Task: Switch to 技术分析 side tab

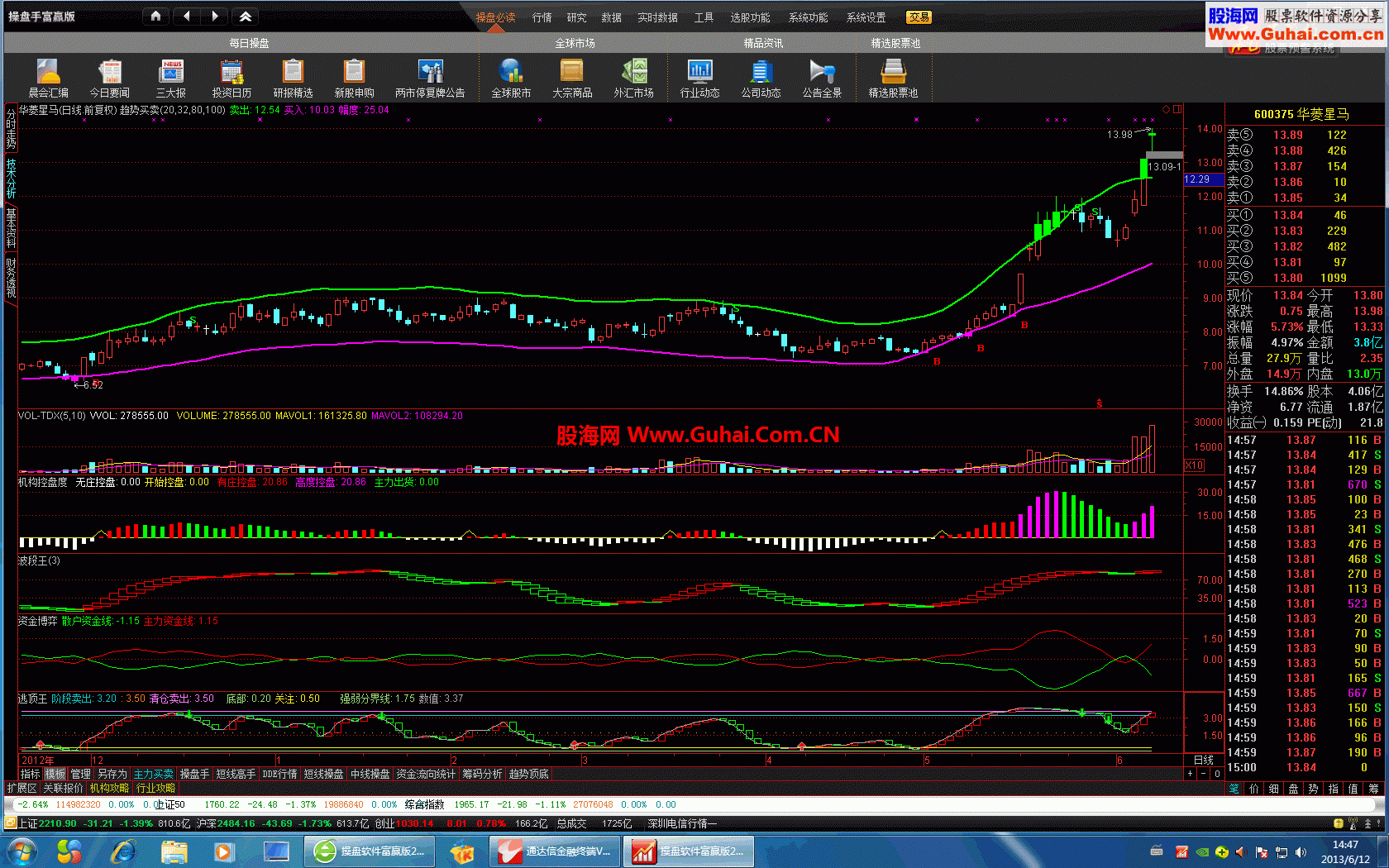Action: [x=11, y=178]
